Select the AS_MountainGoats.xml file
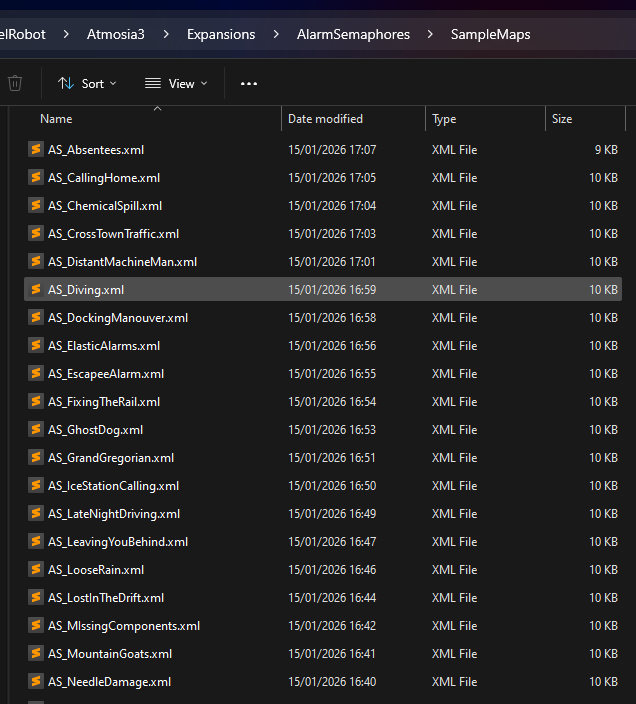 pos(110,654)
